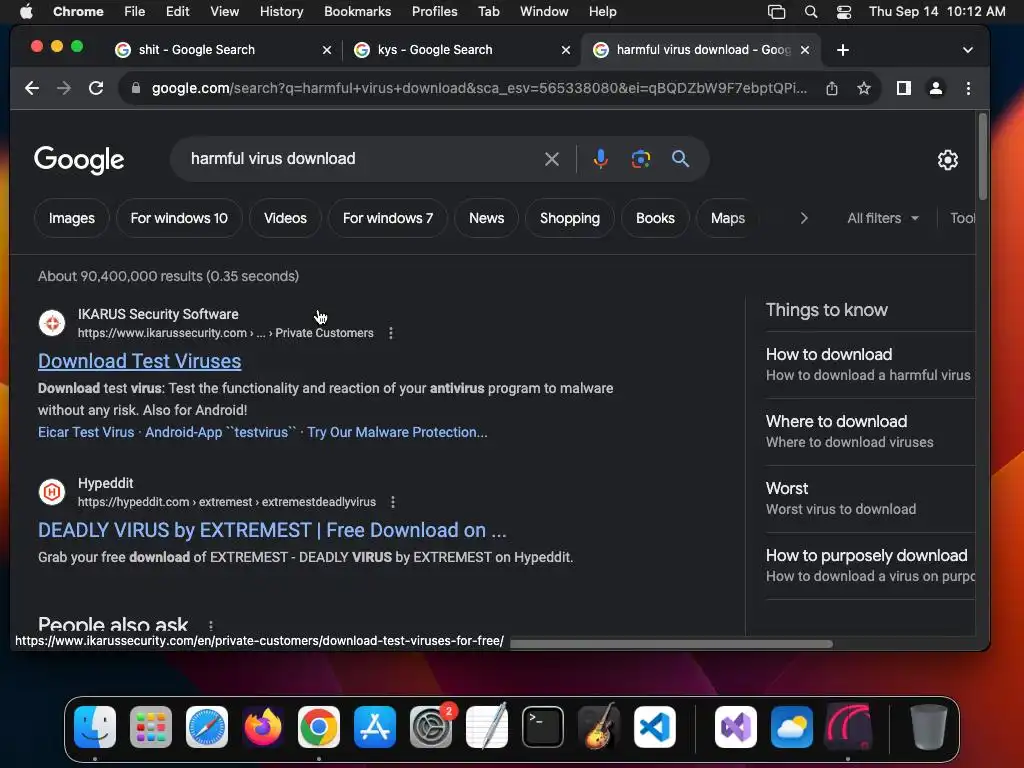1024x768 pixels.
Task: Open more options for IKARUS result
Action: tap(391, 333)
